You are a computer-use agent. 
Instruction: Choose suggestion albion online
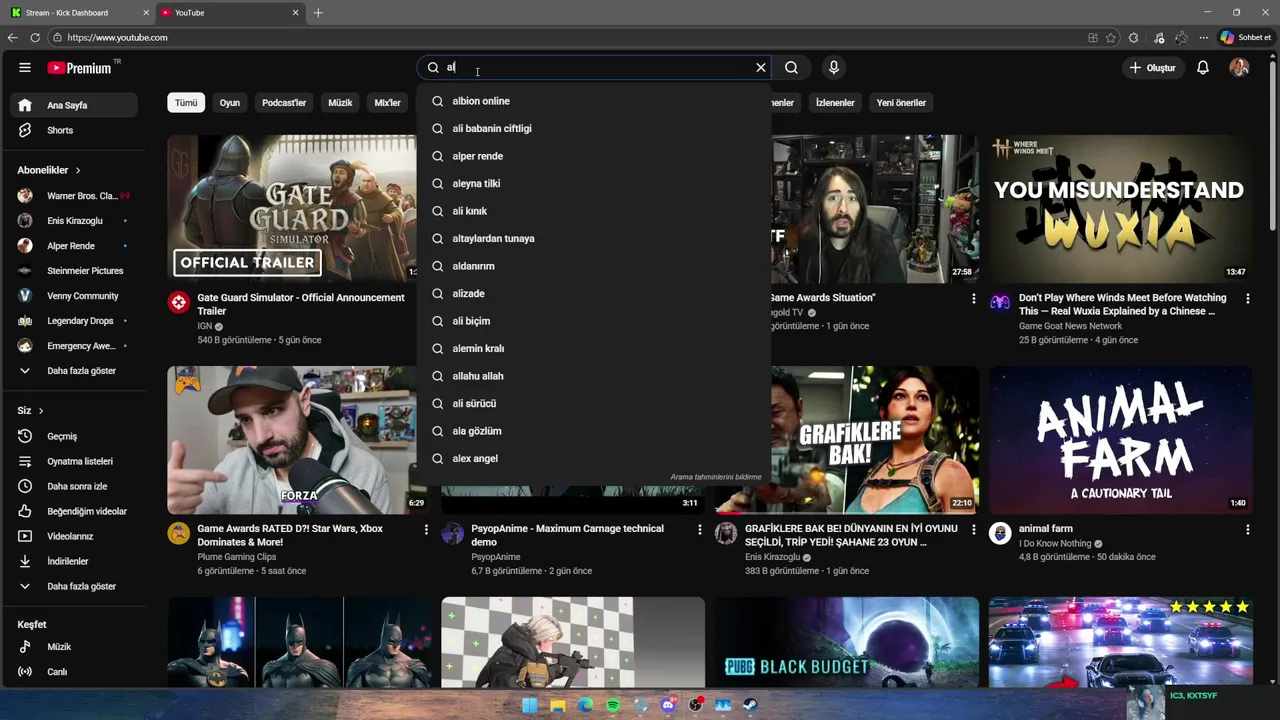pos(594,101)
